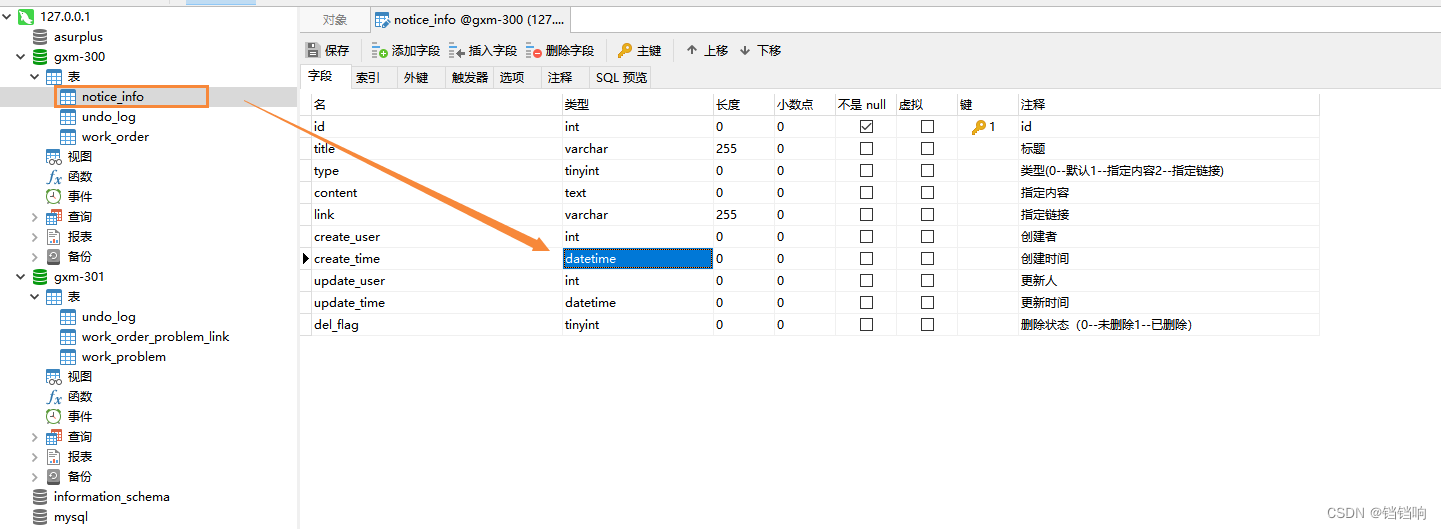1441x529 pixels.
Task: Select the asurplus database icon
Action: coord(40,37)
